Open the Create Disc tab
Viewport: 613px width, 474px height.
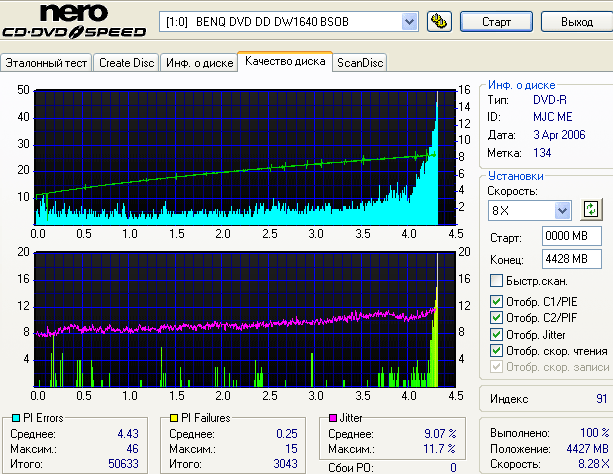pyautogui.click(x=126, y=63)
